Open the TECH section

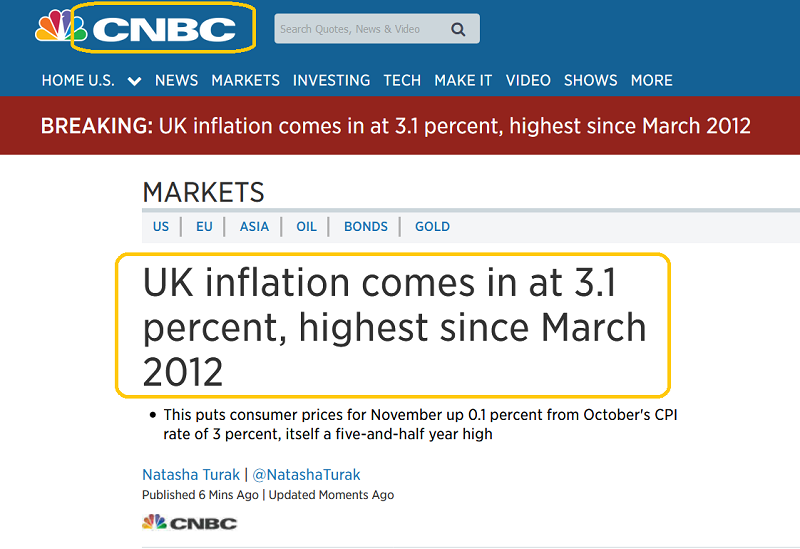point(402,80)
